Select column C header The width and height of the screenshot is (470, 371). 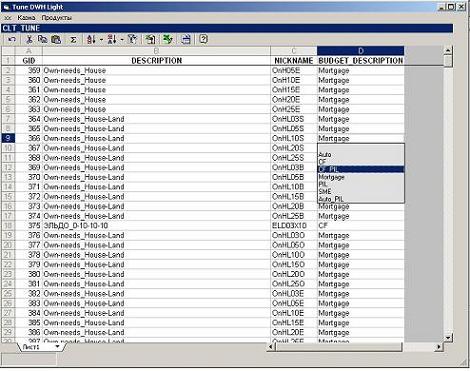[x=294, y=51]
